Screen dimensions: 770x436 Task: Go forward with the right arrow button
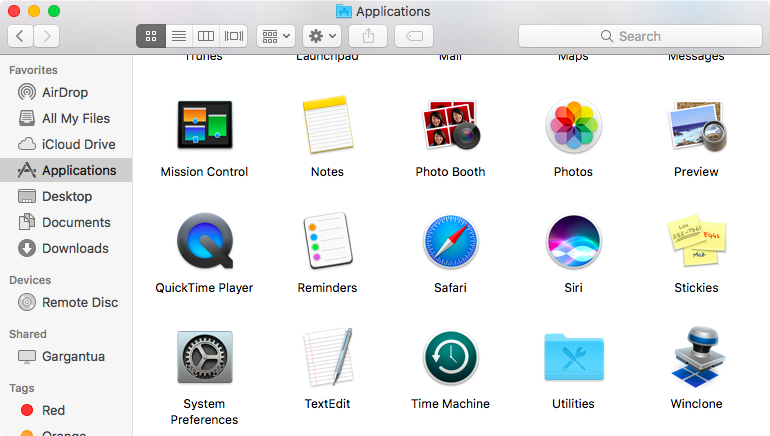[x=47, y=36]
